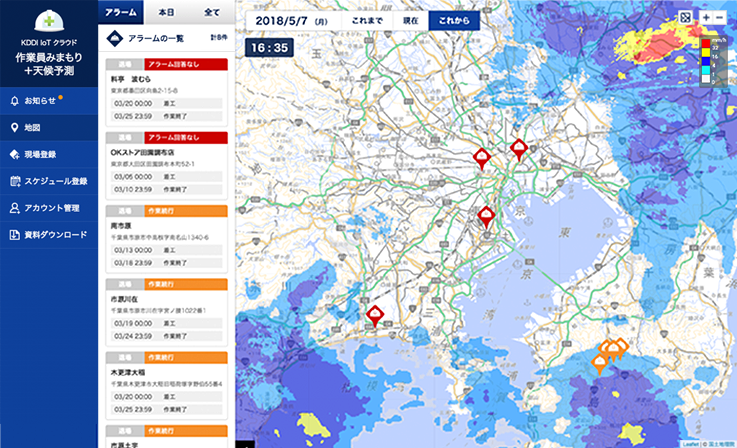This screenshot has height=448, width=737.
Task: Click the 03/20 00:00 row in 料亭 card
Action: pos(166,103)
